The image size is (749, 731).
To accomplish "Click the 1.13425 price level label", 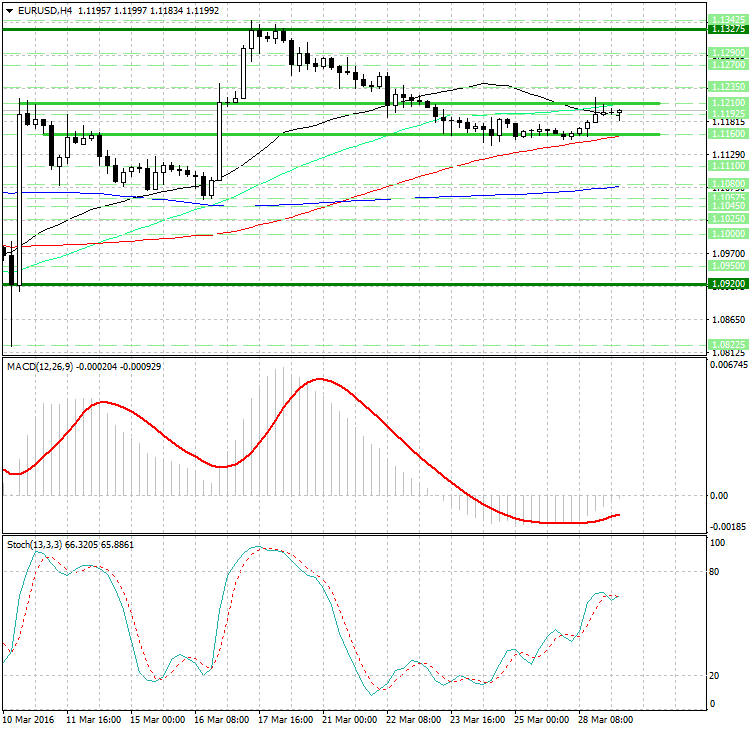I will pos(728,20).
